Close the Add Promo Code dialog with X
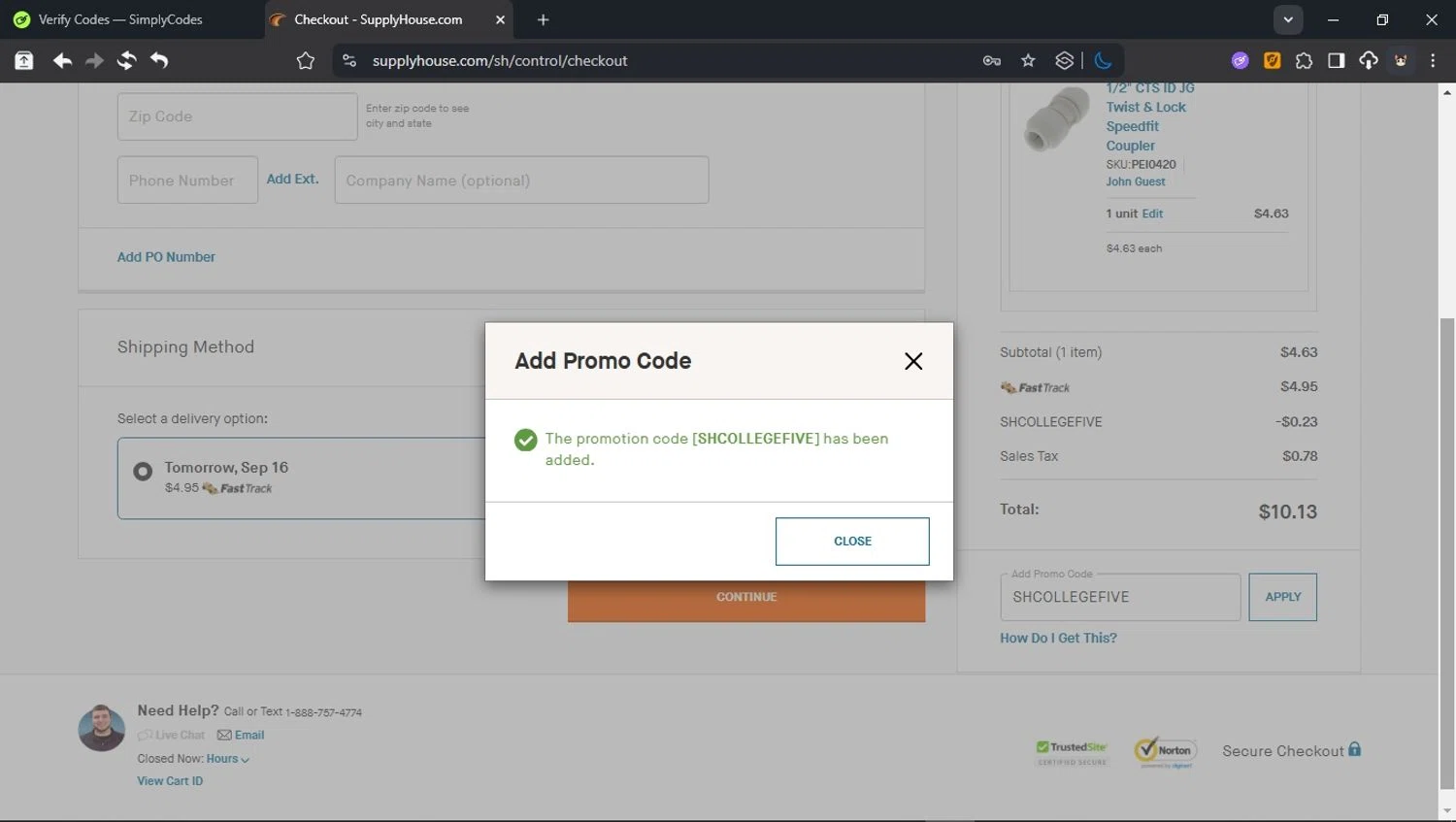This screenshot has height=822, width=1456. coord(912,361)
